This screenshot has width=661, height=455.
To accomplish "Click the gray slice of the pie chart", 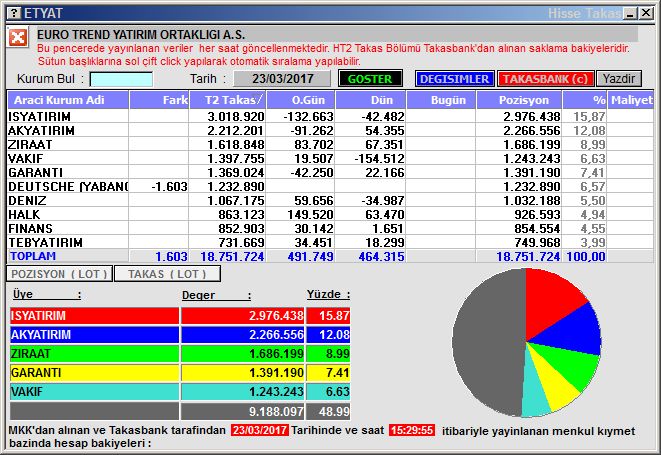I will [487, 342].
